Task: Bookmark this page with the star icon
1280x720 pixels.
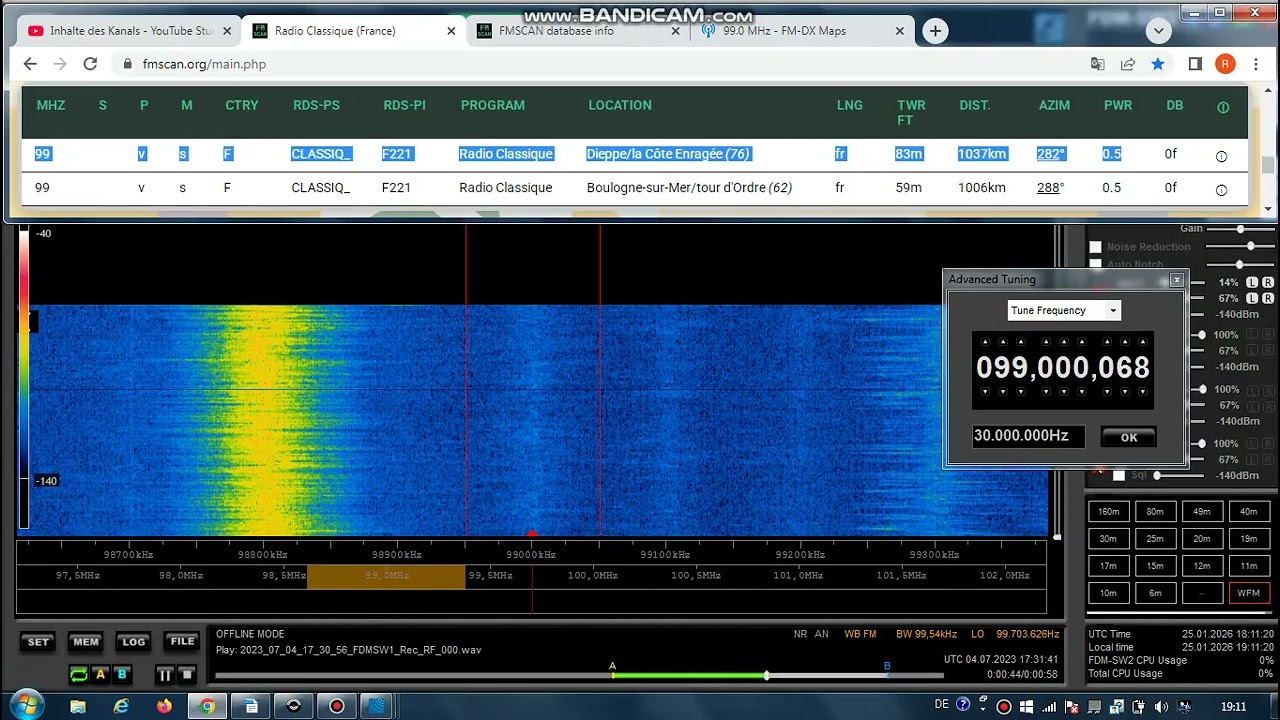Action: [x=1158, y=64]
